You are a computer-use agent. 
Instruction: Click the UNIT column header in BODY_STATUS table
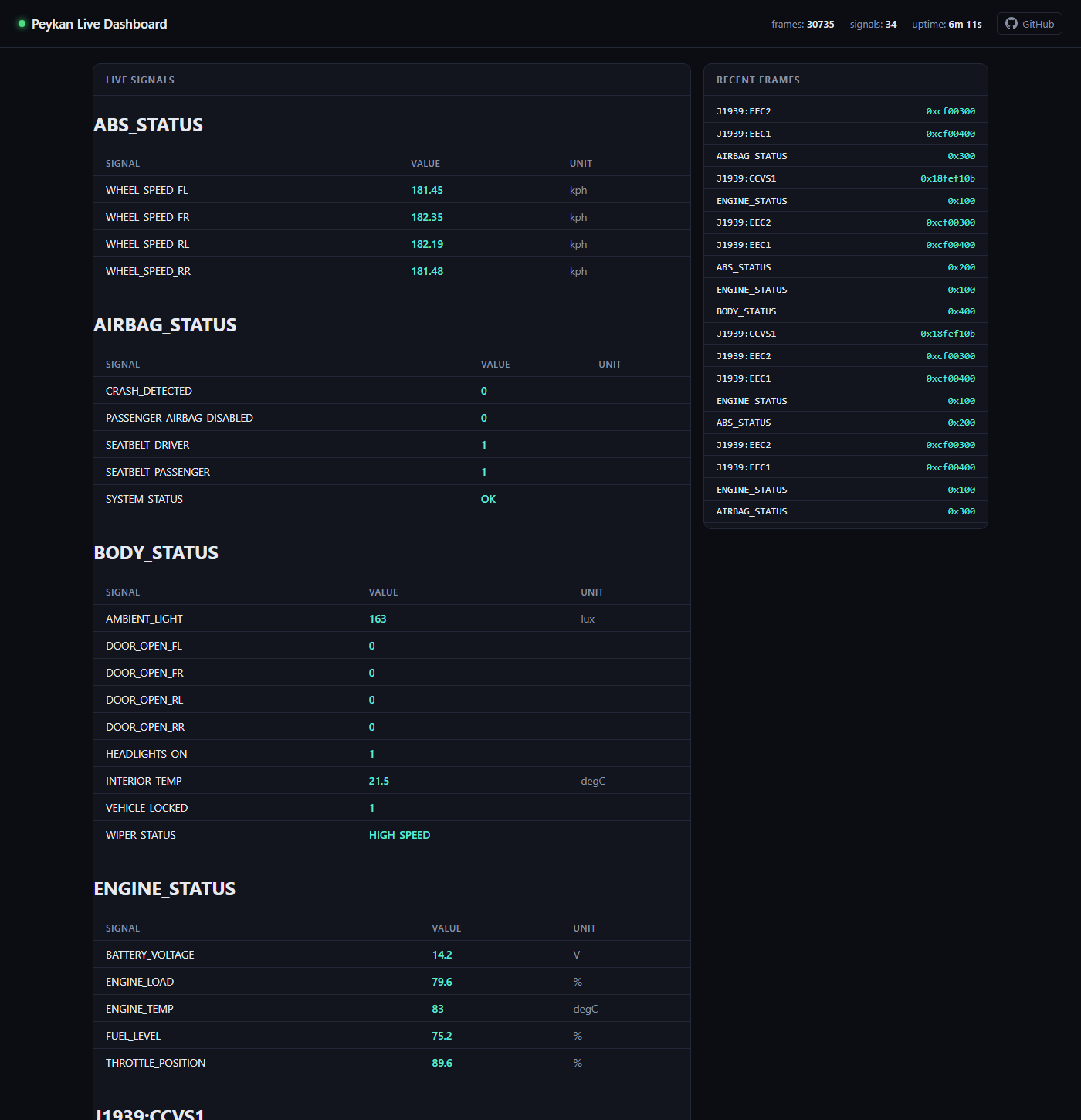592,592
